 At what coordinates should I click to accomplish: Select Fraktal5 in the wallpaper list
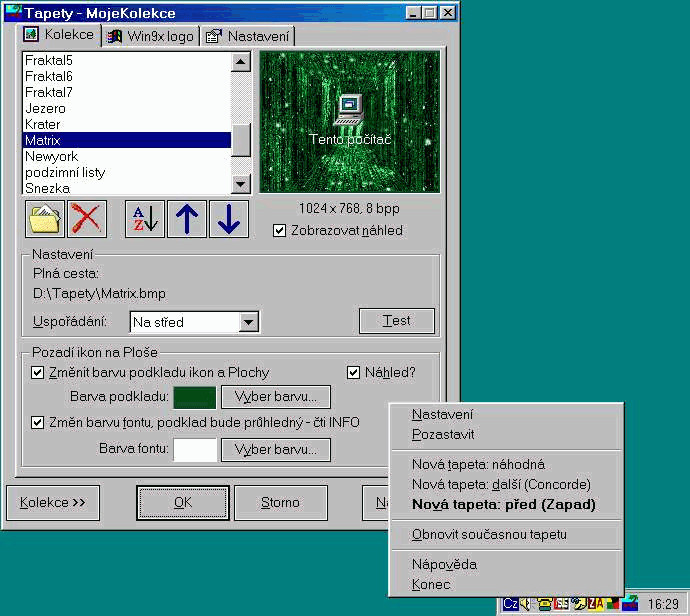pyautogui.click(x=127, y=60)
